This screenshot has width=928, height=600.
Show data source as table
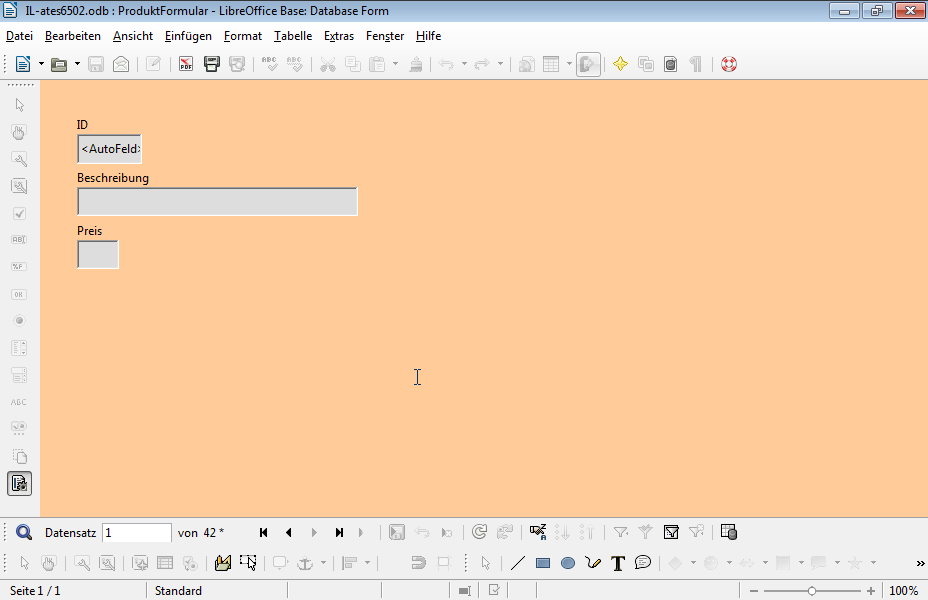pos(729,533)
